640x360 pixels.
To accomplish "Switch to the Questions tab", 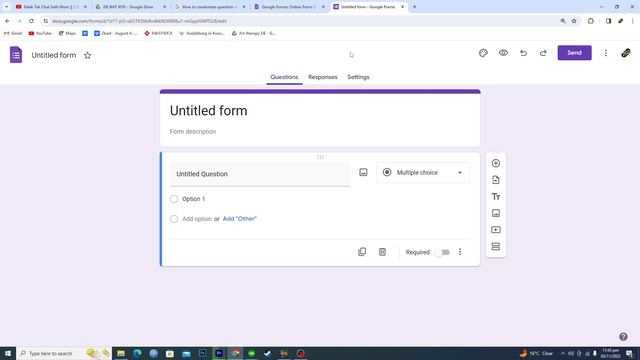I will [x=284, y=77].
